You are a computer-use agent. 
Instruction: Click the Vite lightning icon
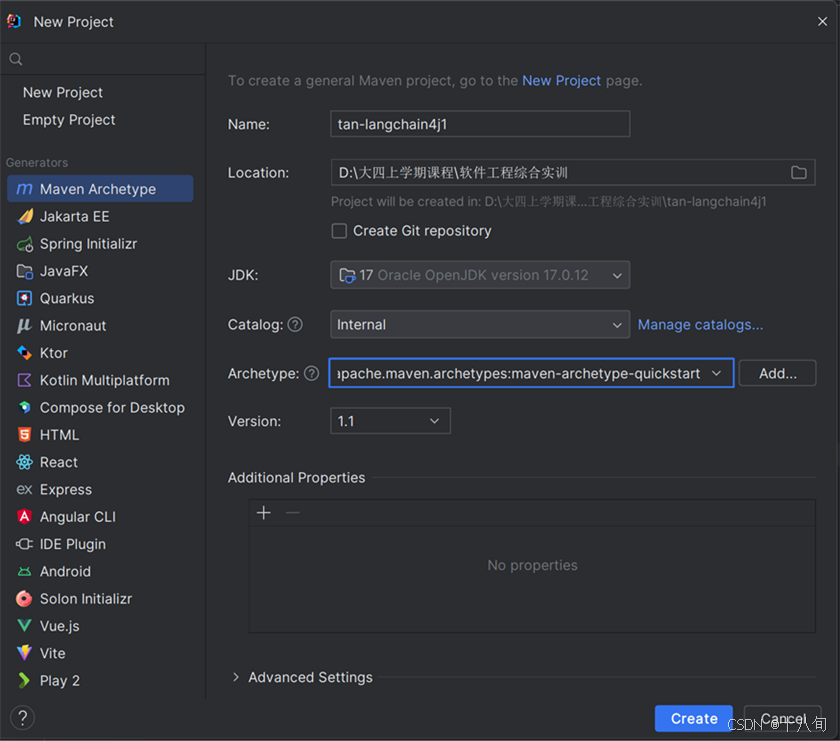pos(25,653)
